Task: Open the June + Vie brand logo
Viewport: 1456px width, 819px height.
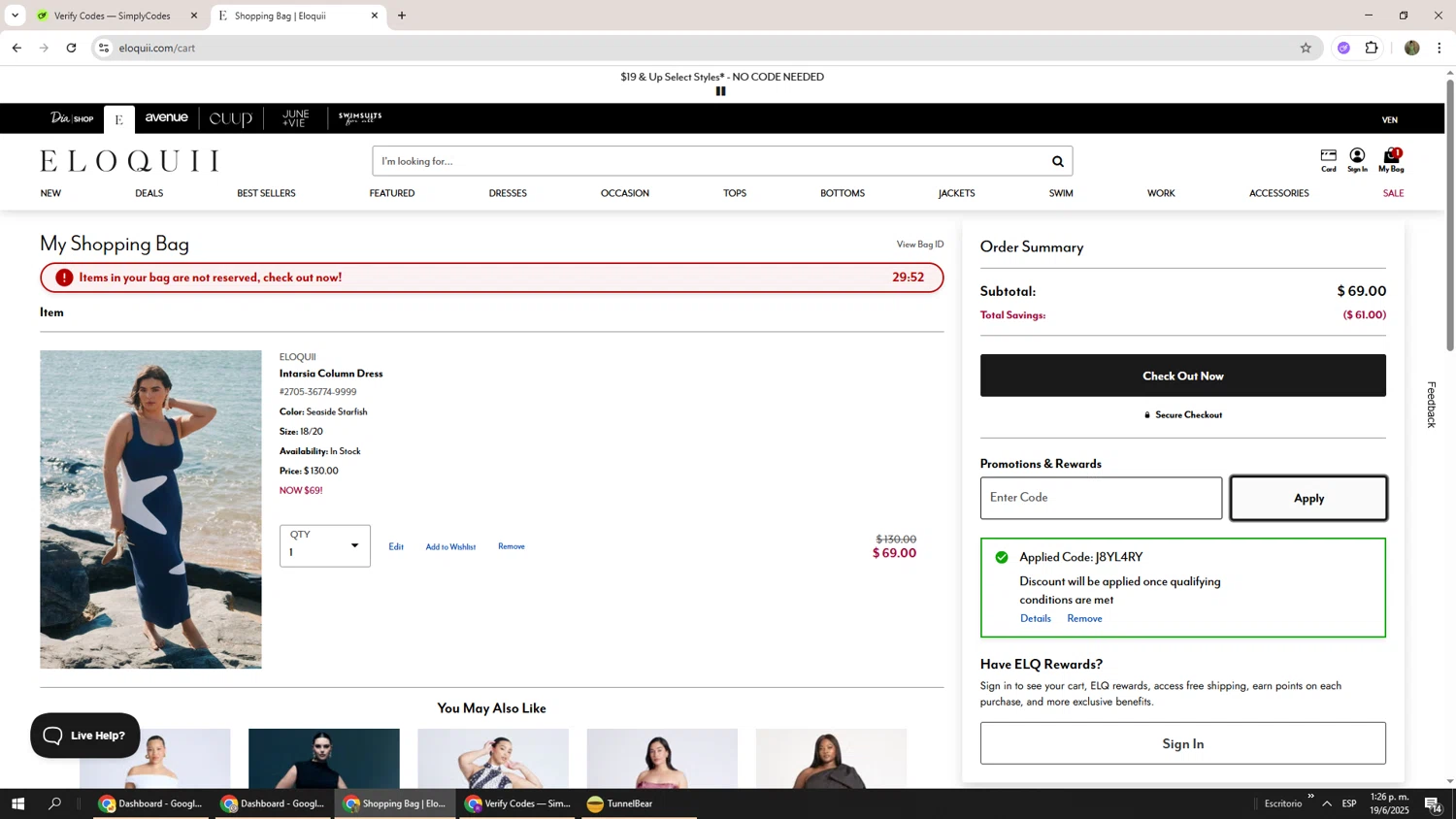Action: click(295, 118)
